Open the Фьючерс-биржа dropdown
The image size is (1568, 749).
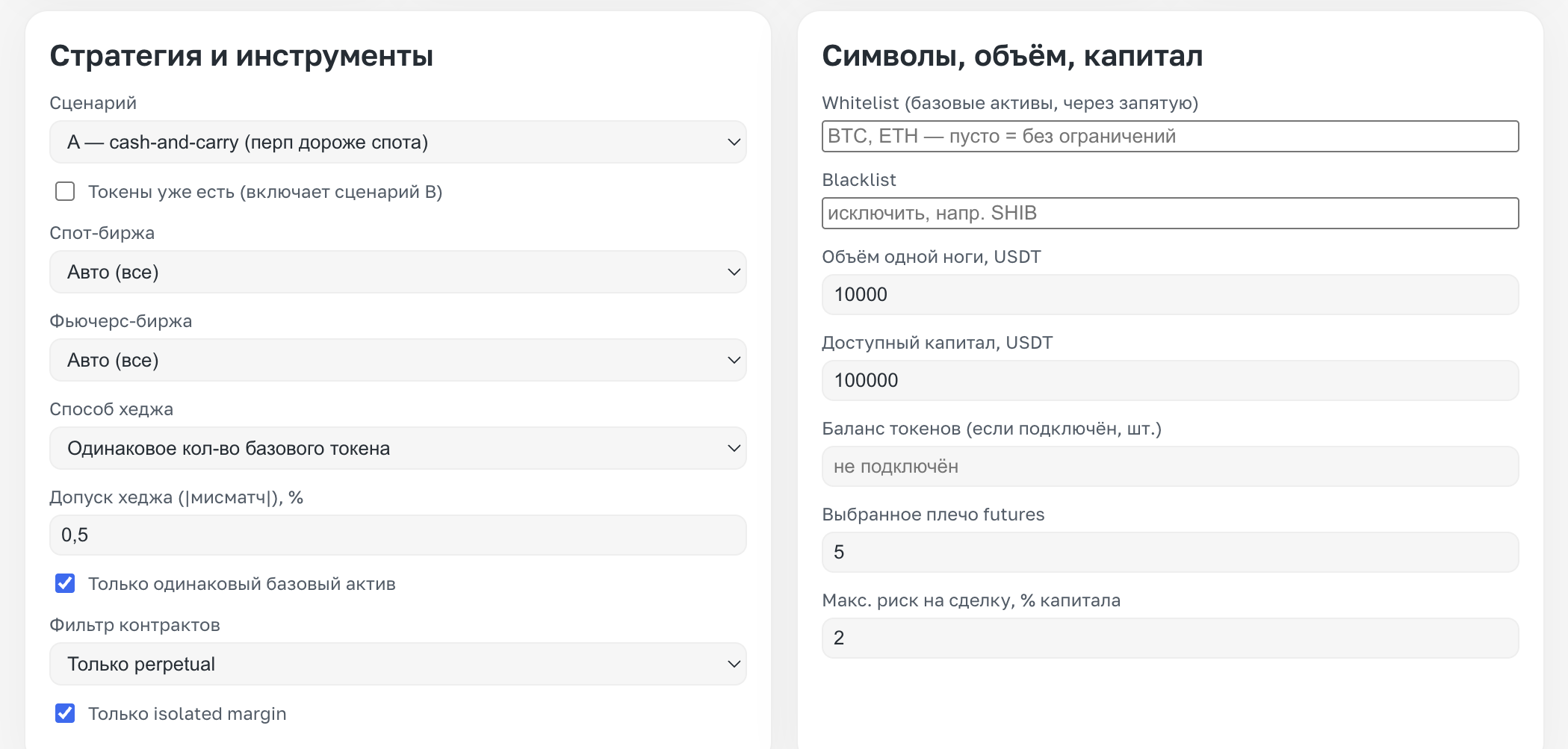pyautogui.click(x=397, y=360)
